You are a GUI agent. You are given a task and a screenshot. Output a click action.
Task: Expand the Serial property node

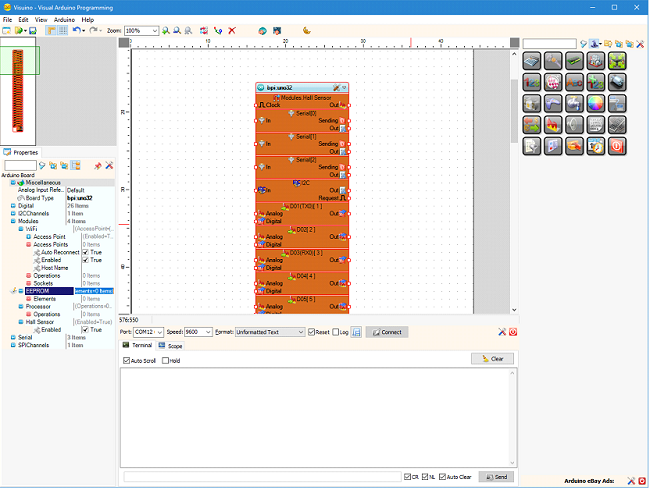pos(13,338)
